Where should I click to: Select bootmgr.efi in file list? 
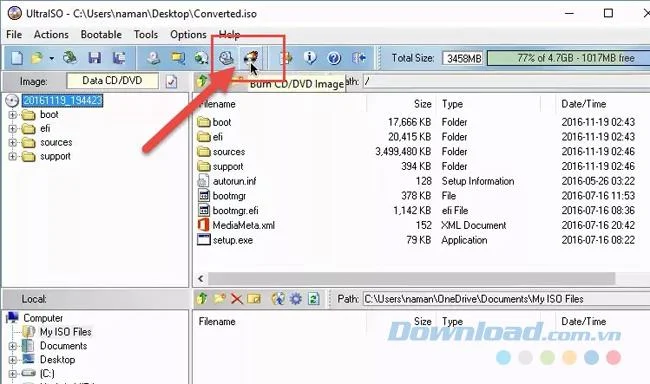coord(235,211)
